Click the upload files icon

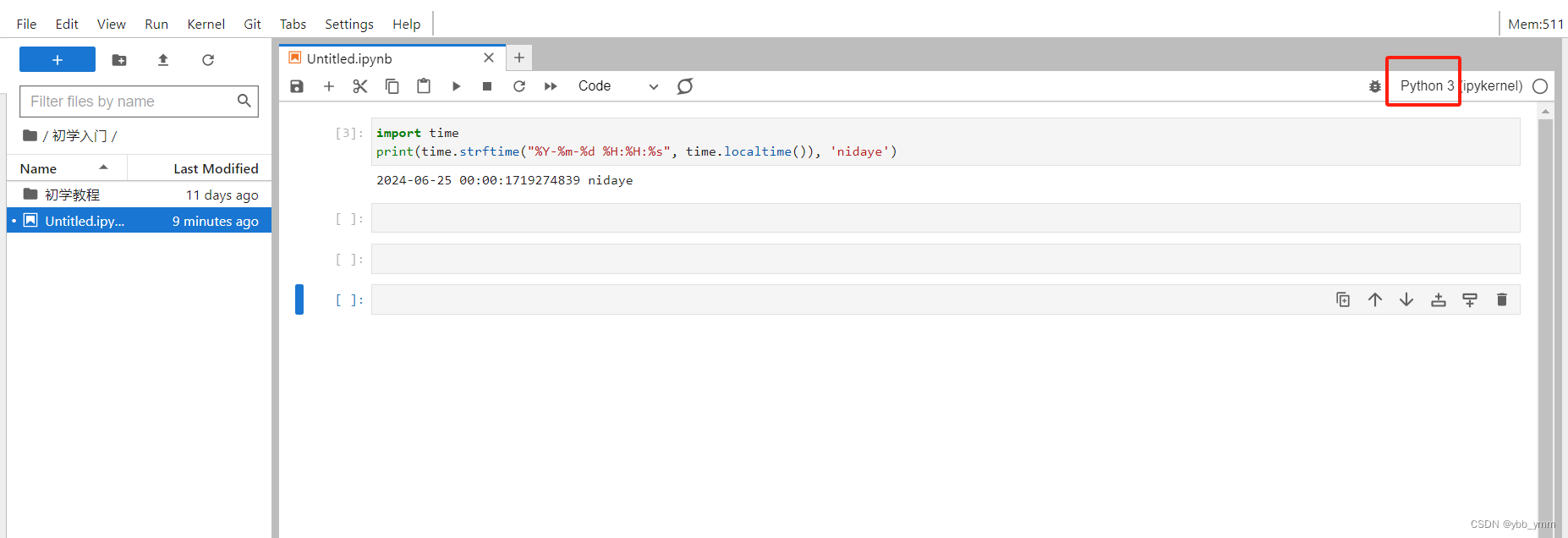(163, 60)
